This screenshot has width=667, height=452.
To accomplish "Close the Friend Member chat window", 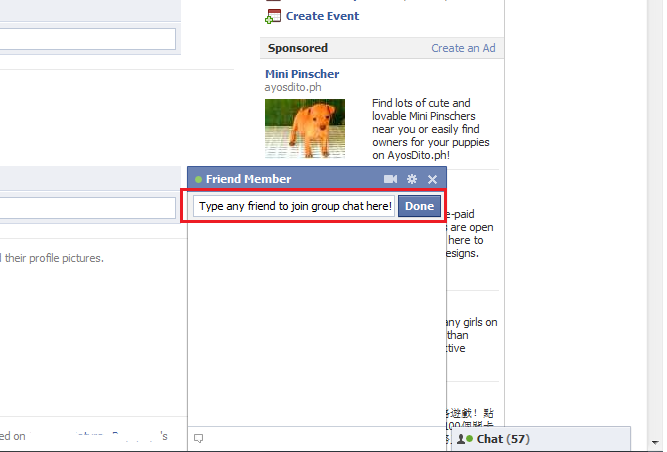I will (x=432, y=179).
